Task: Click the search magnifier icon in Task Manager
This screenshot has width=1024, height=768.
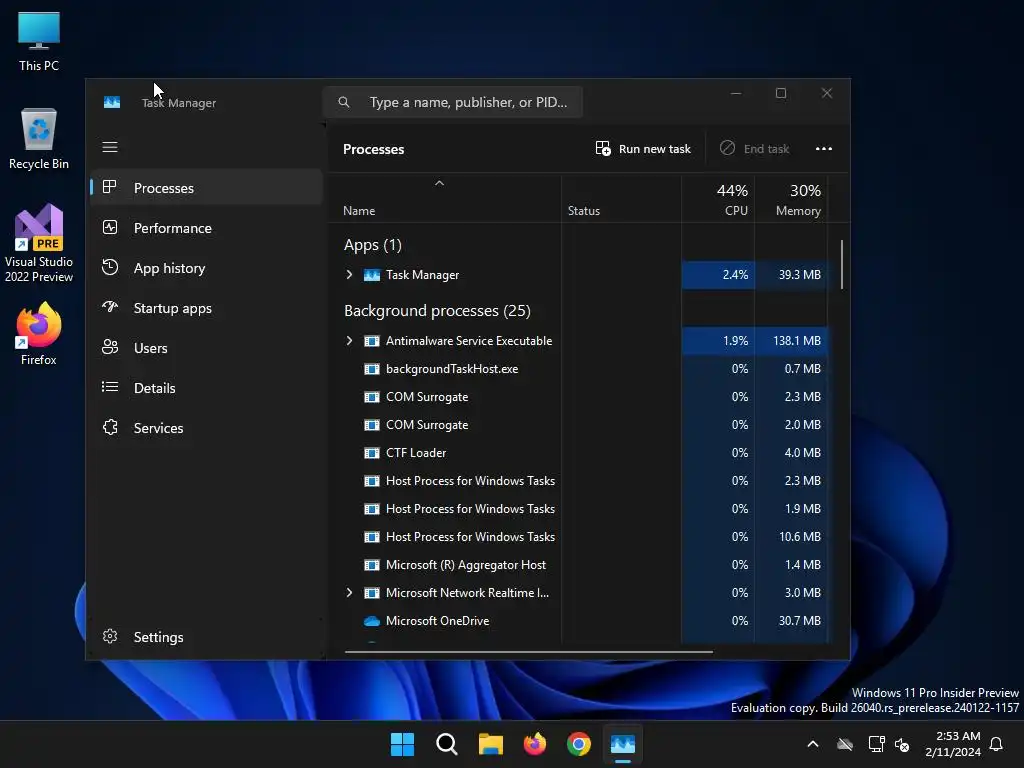Action: click(x=344, y=102)
